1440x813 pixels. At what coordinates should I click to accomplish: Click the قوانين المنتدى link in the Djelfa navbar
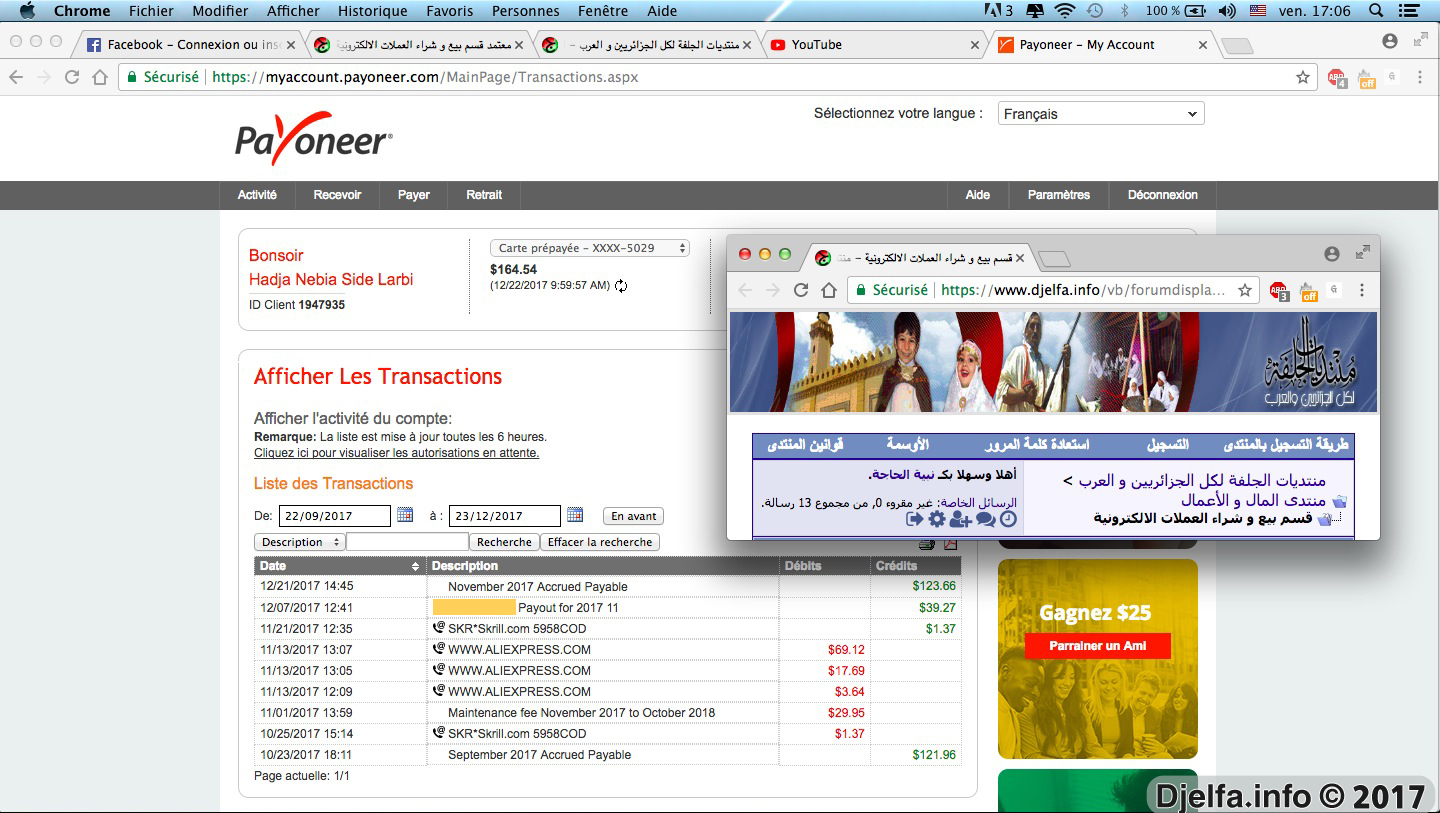click(805, 444)
